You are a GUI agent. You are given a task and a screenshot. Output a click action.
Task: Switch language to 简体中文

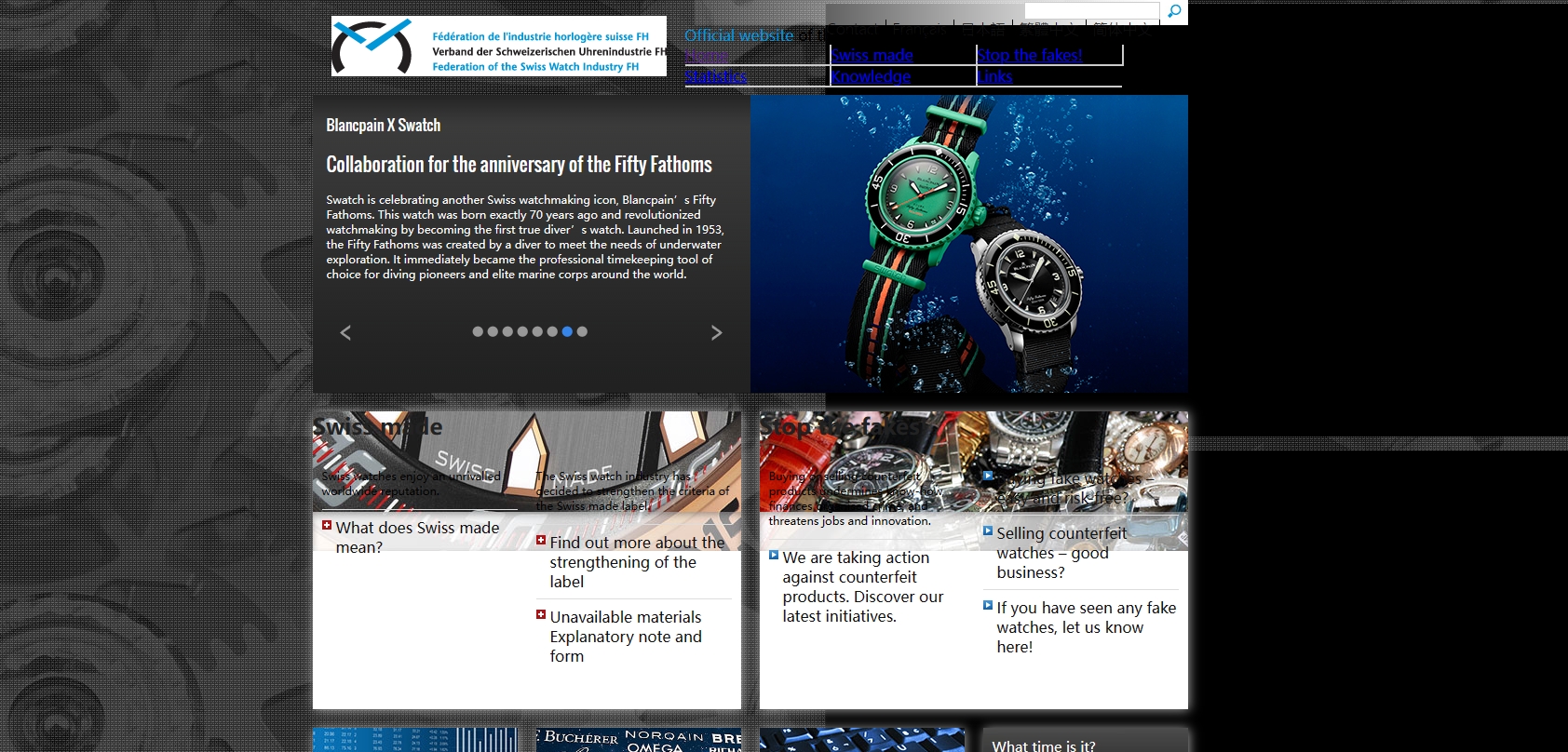(1122, 29)
